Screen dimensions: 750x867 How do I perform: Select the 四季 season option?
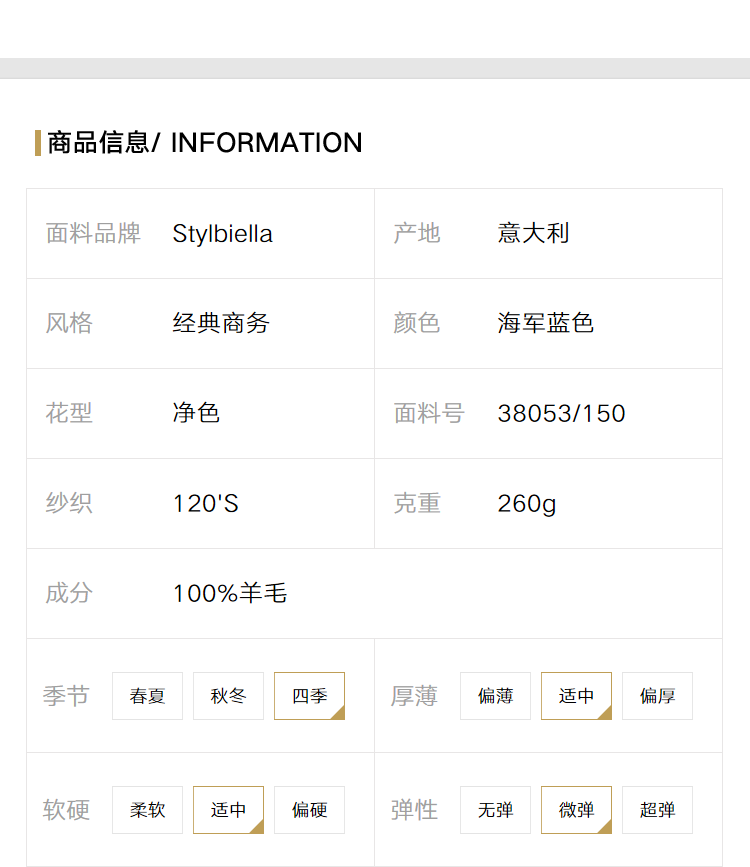[x=309, y=696]
